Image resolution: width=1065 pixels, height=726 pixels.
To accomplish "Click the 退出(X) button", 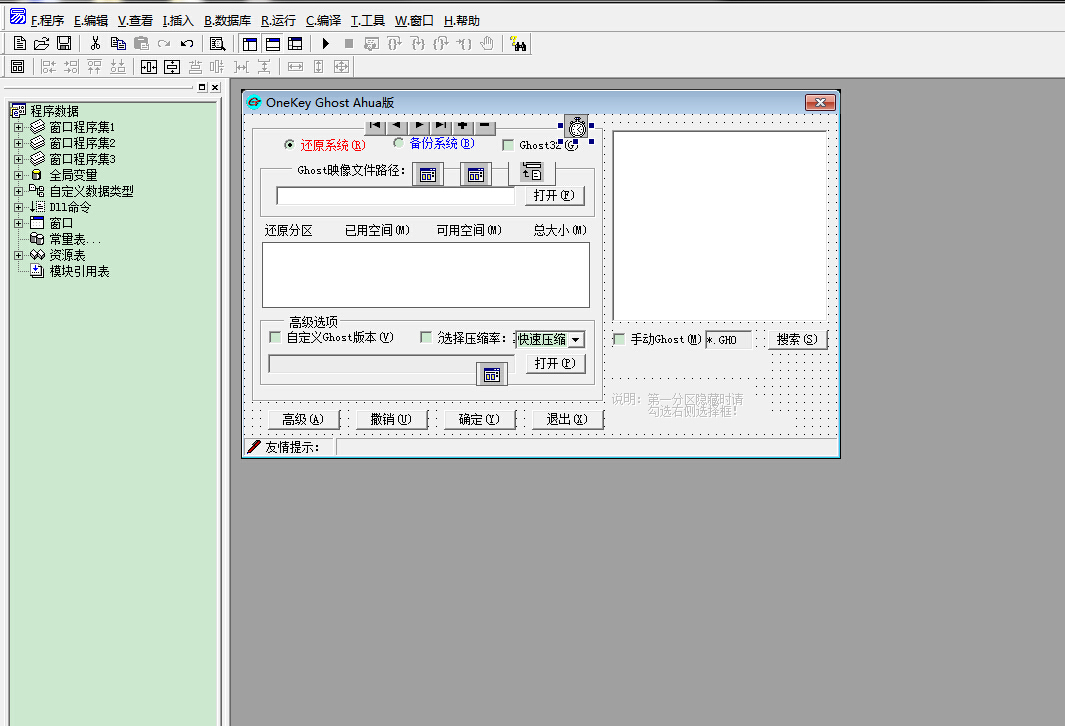I will pos(568,420).
